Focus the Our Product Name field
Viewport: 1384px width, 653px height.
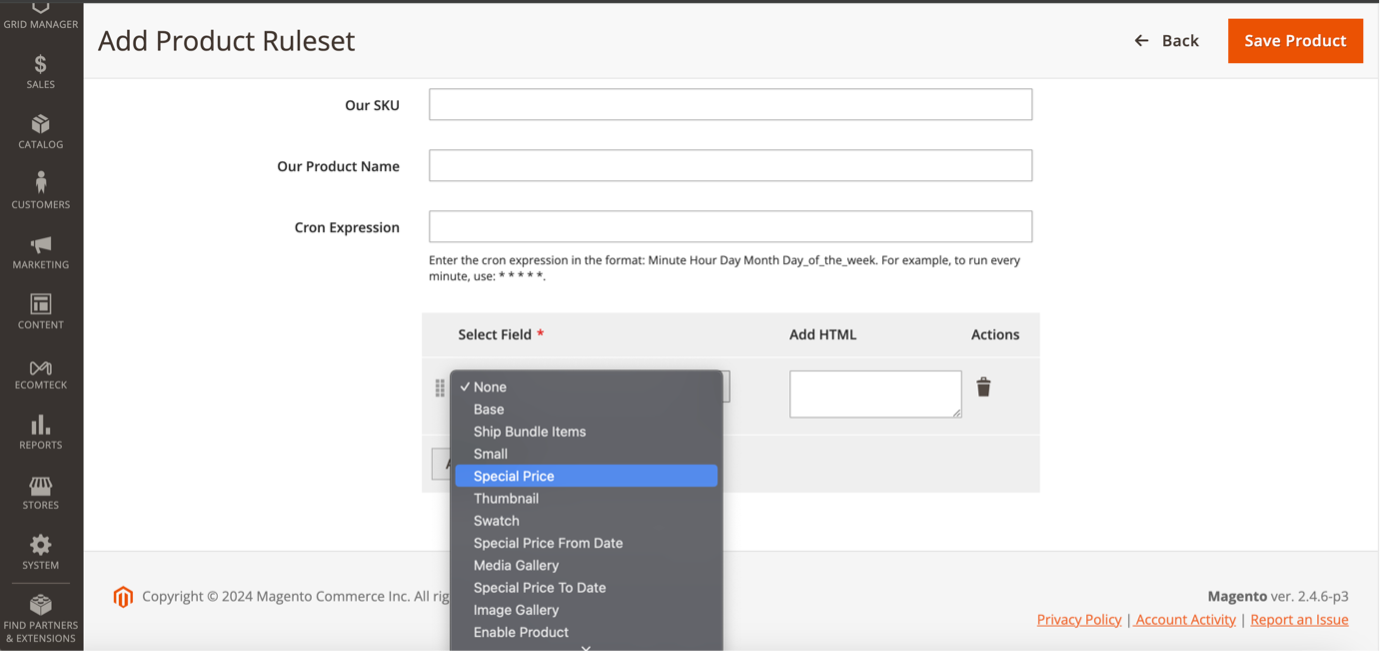[x=730, y=165]
